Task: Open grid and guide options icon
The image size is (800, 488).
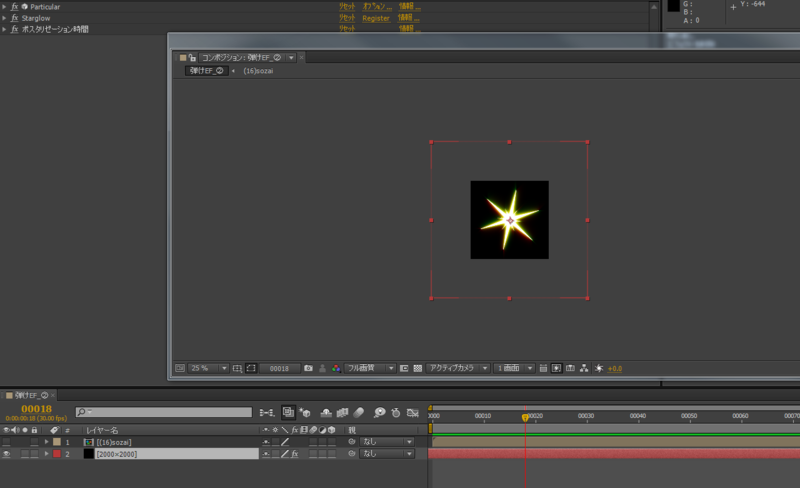Action: [x=237, y=368]
